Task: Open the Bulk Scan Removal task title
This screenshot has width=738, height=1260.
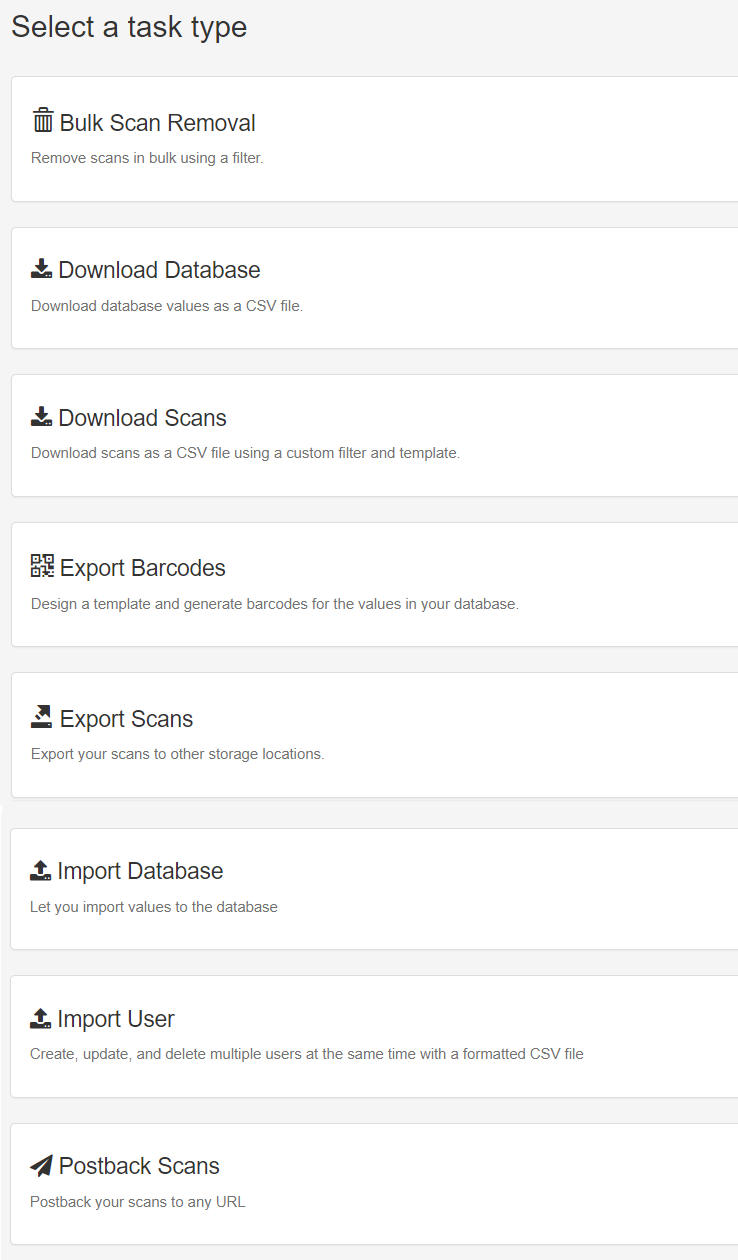Action: tap(158, 123)
